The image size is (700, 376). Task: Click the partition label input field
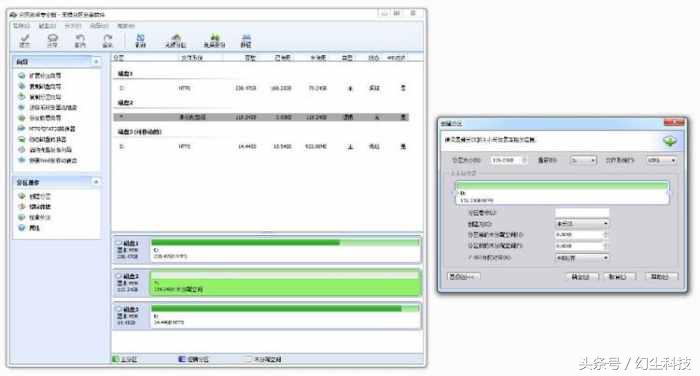click(582, 213)
